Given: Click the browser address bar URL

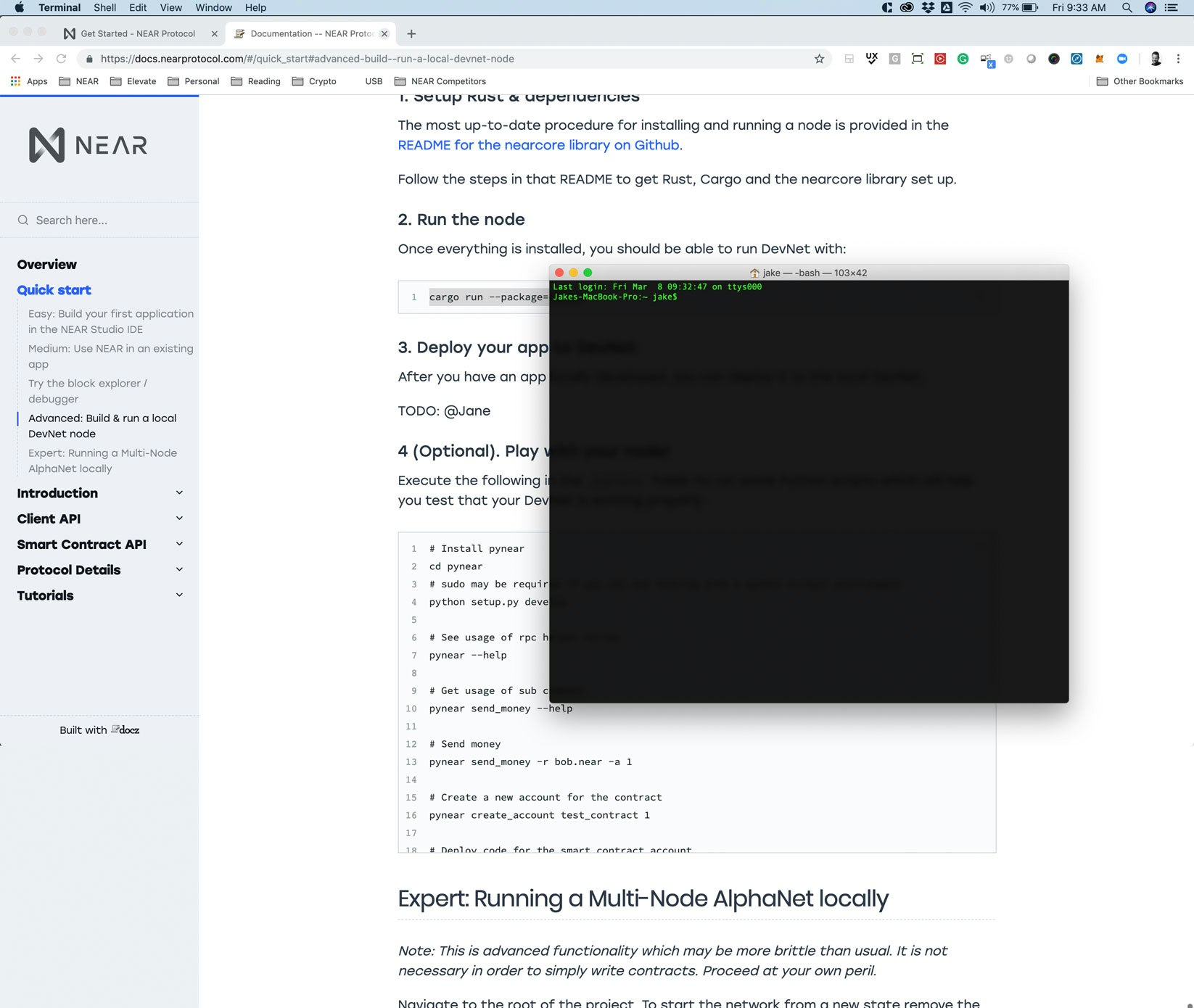Looking at the screenshot, I should [x=307, y=59].
